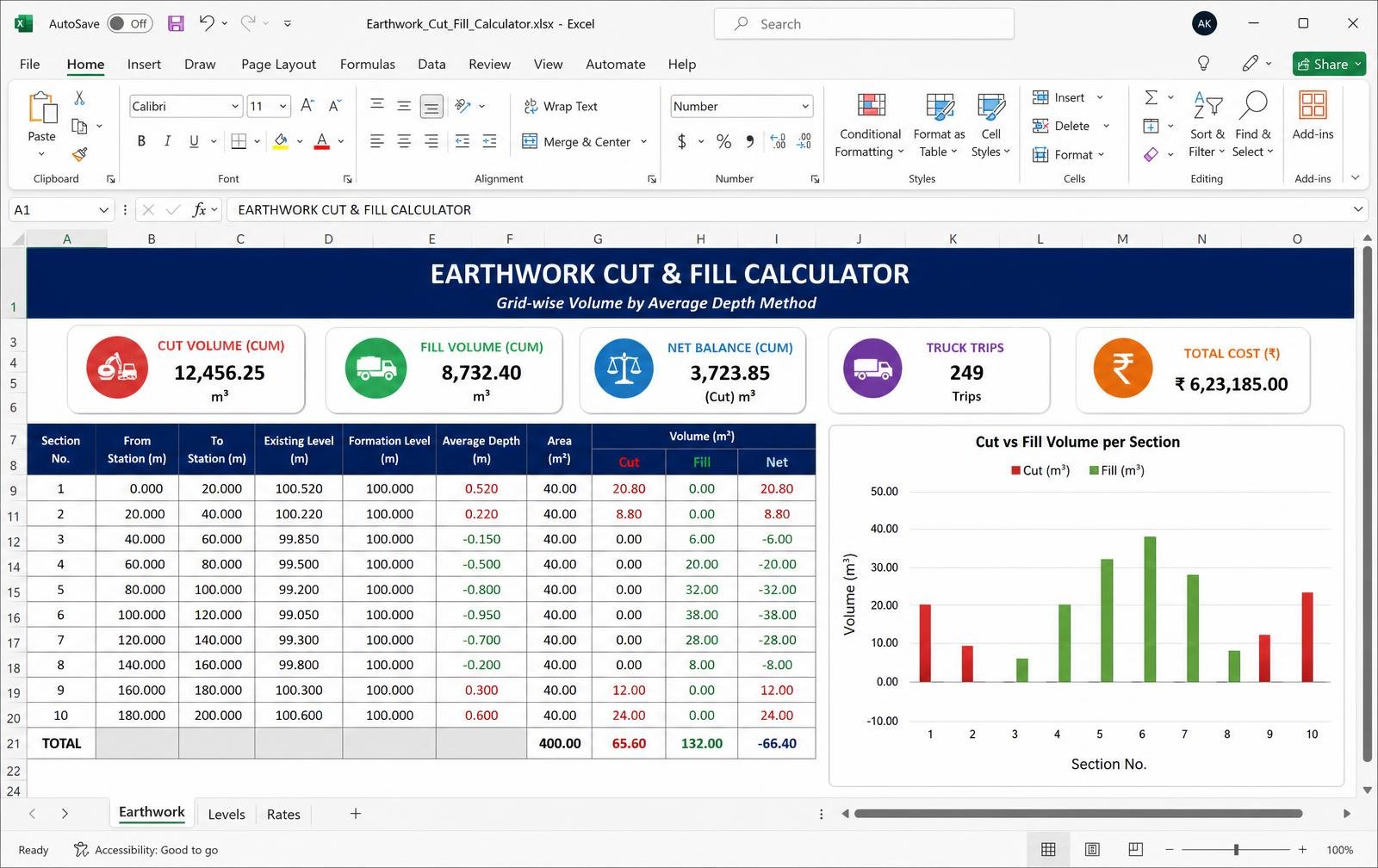
Task: Click the Orientation text-angle icon
Action: click(463, 105)
